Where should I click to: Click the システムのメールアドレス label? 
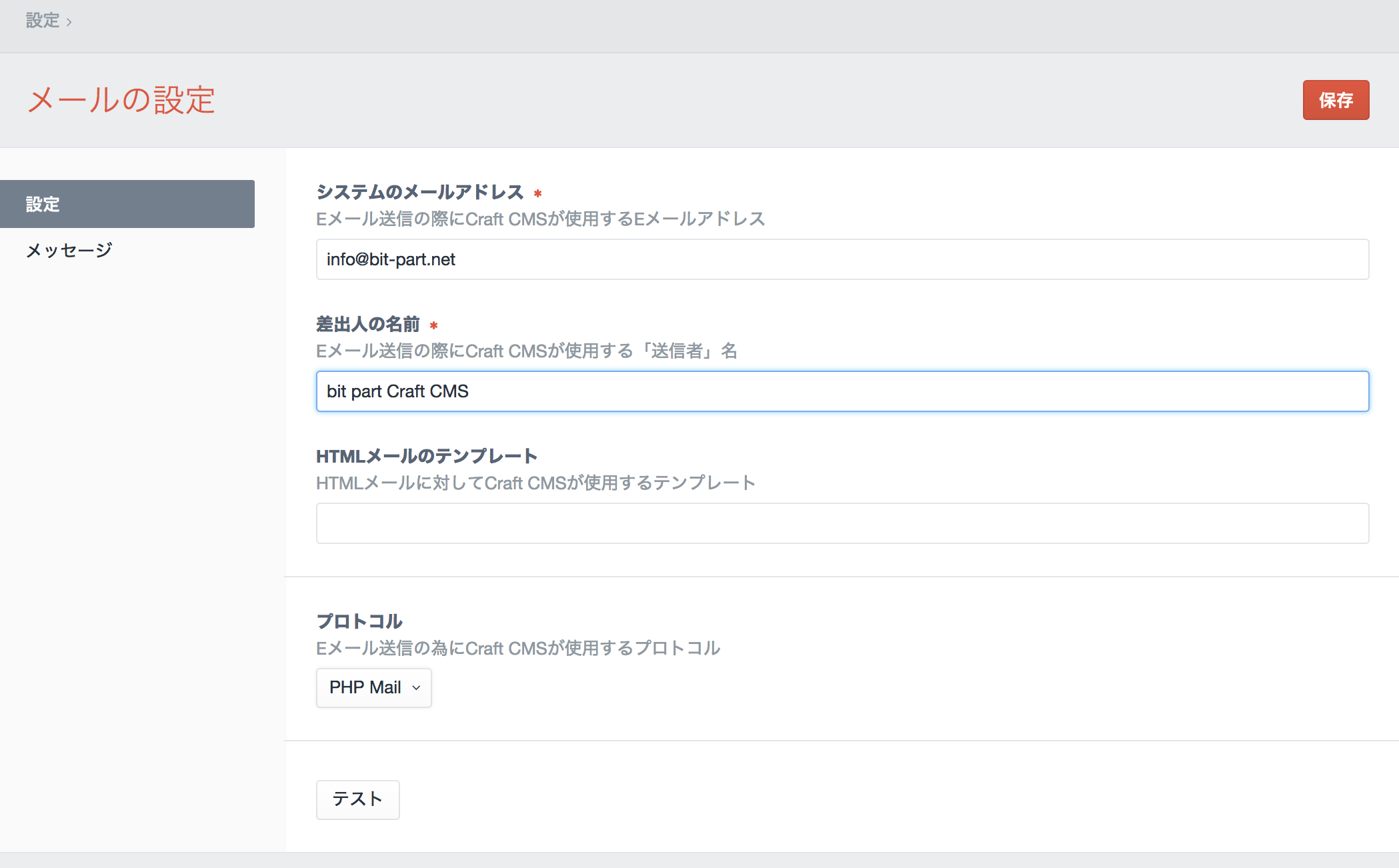[419, 192]
